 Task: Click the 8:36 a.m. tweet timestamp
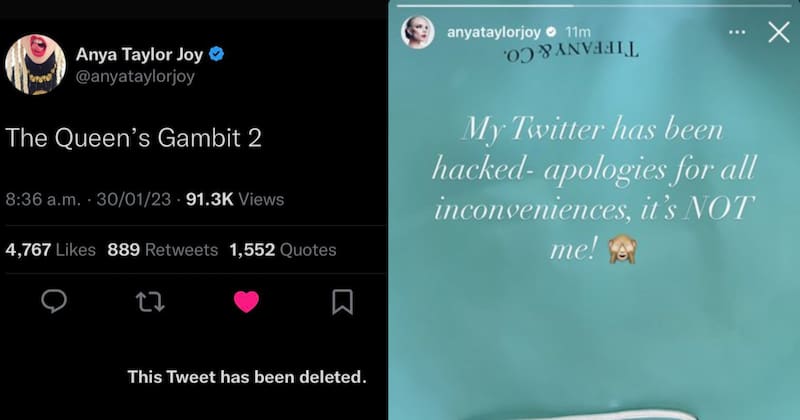click(40, 199)
